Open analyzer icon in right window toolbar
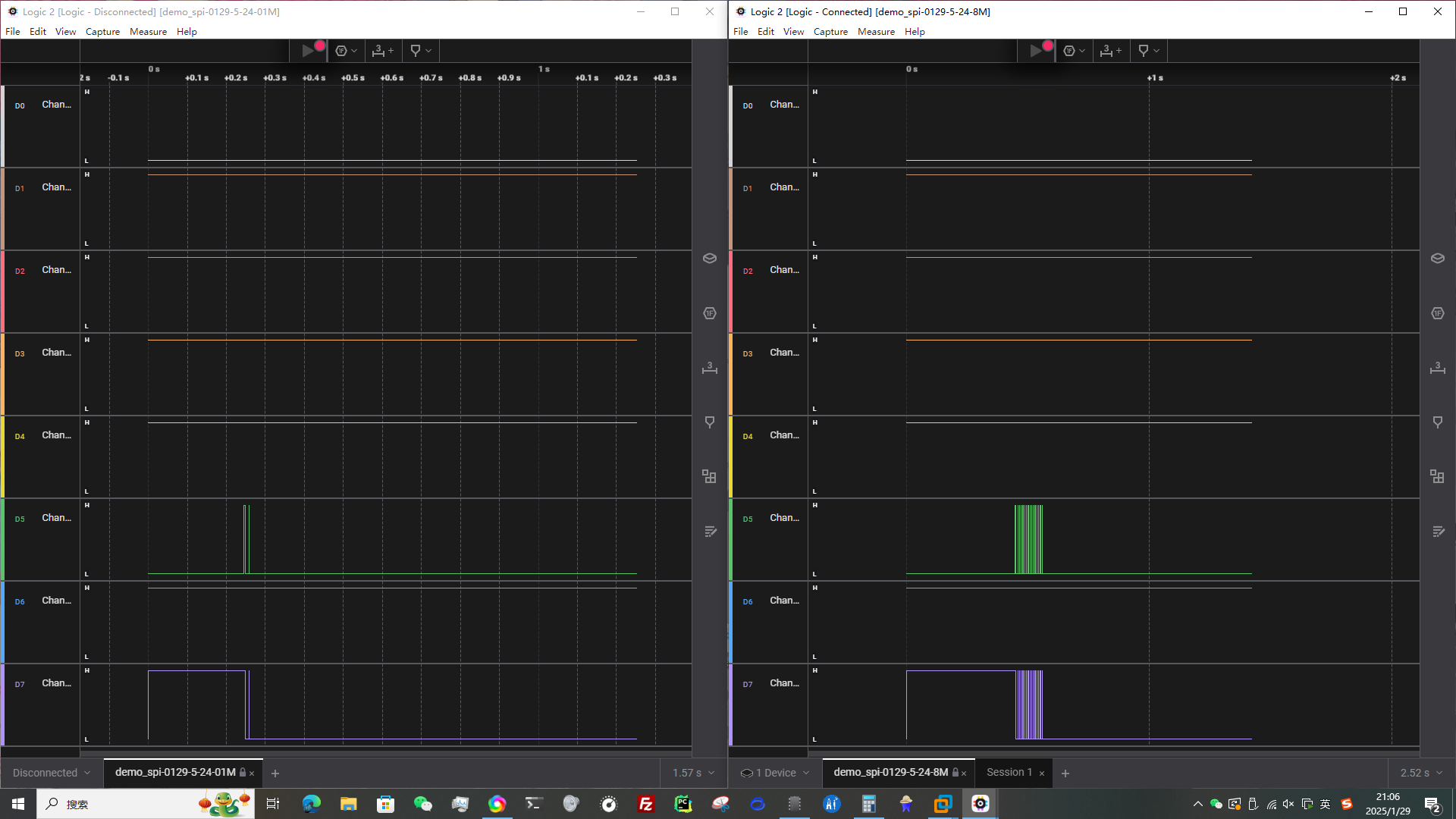1456x819 pixels. pos(1069,51)
